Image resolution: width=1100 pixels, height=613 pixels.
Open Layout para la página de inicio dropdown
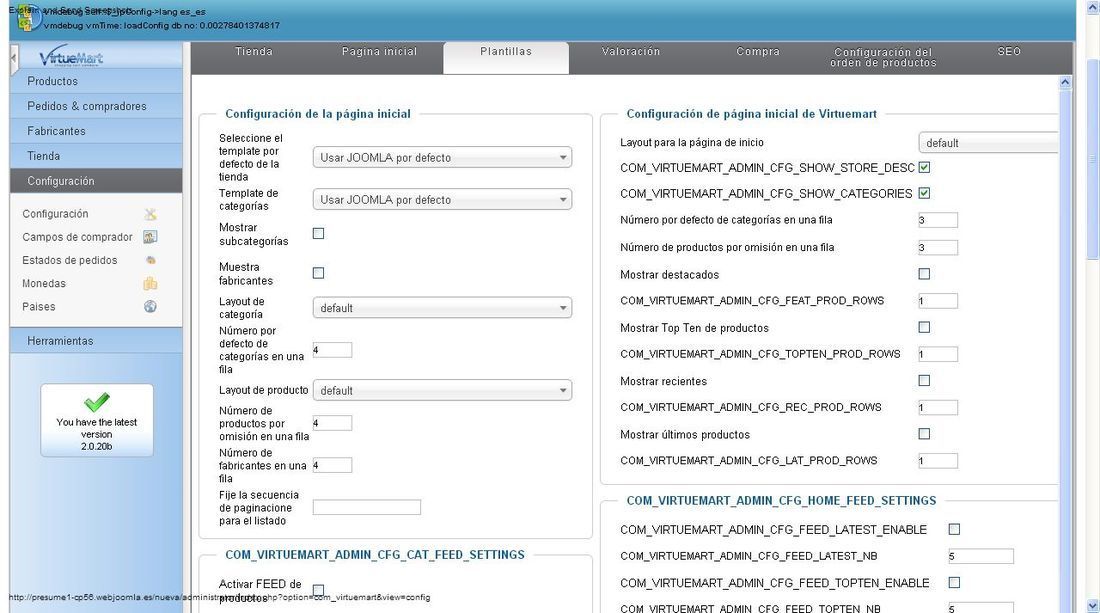[988, 143]
